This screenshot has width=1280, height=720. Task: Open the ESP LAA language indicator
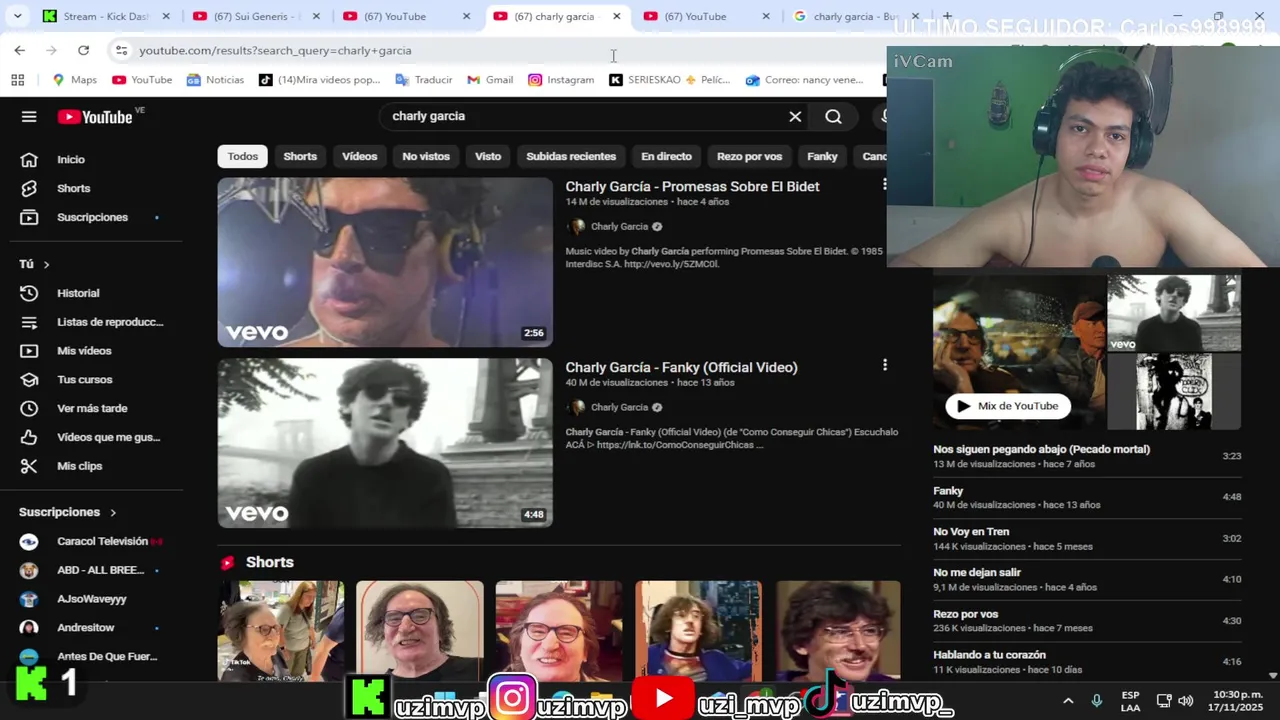pyautogui.click(x=1130, y=701)
